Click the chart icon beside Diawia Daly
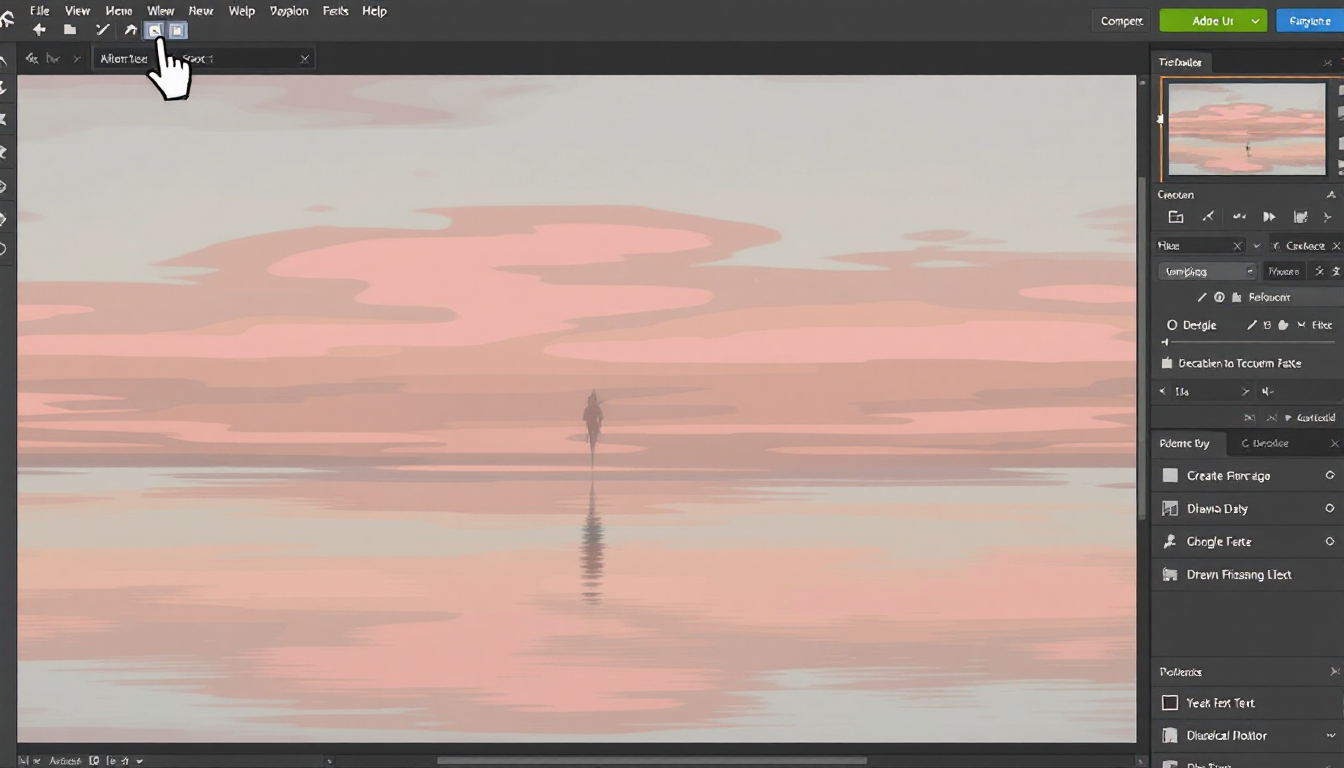 (1170, 509)
